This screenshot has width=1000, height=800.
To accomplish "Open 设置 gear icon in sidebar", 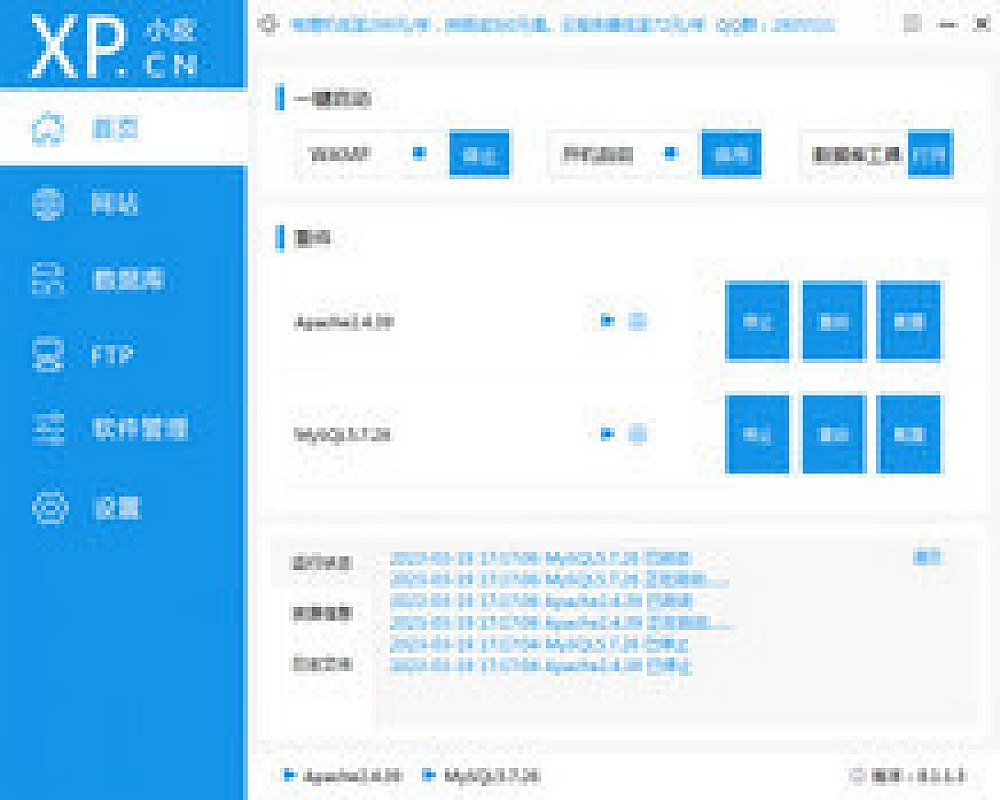I will point(48,507).
